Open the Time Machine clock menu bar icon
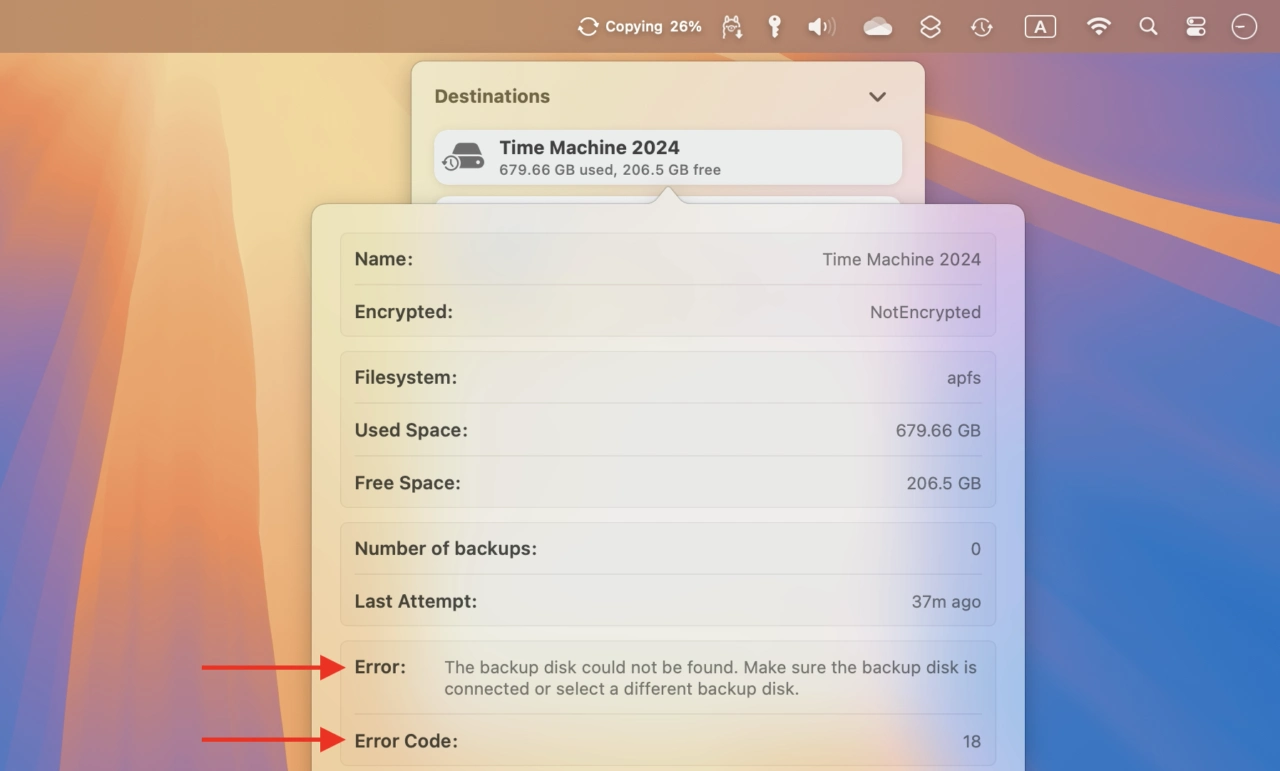Image resolution: width=1280 pixels, height=771 pixels. click(x=982, y=27)
